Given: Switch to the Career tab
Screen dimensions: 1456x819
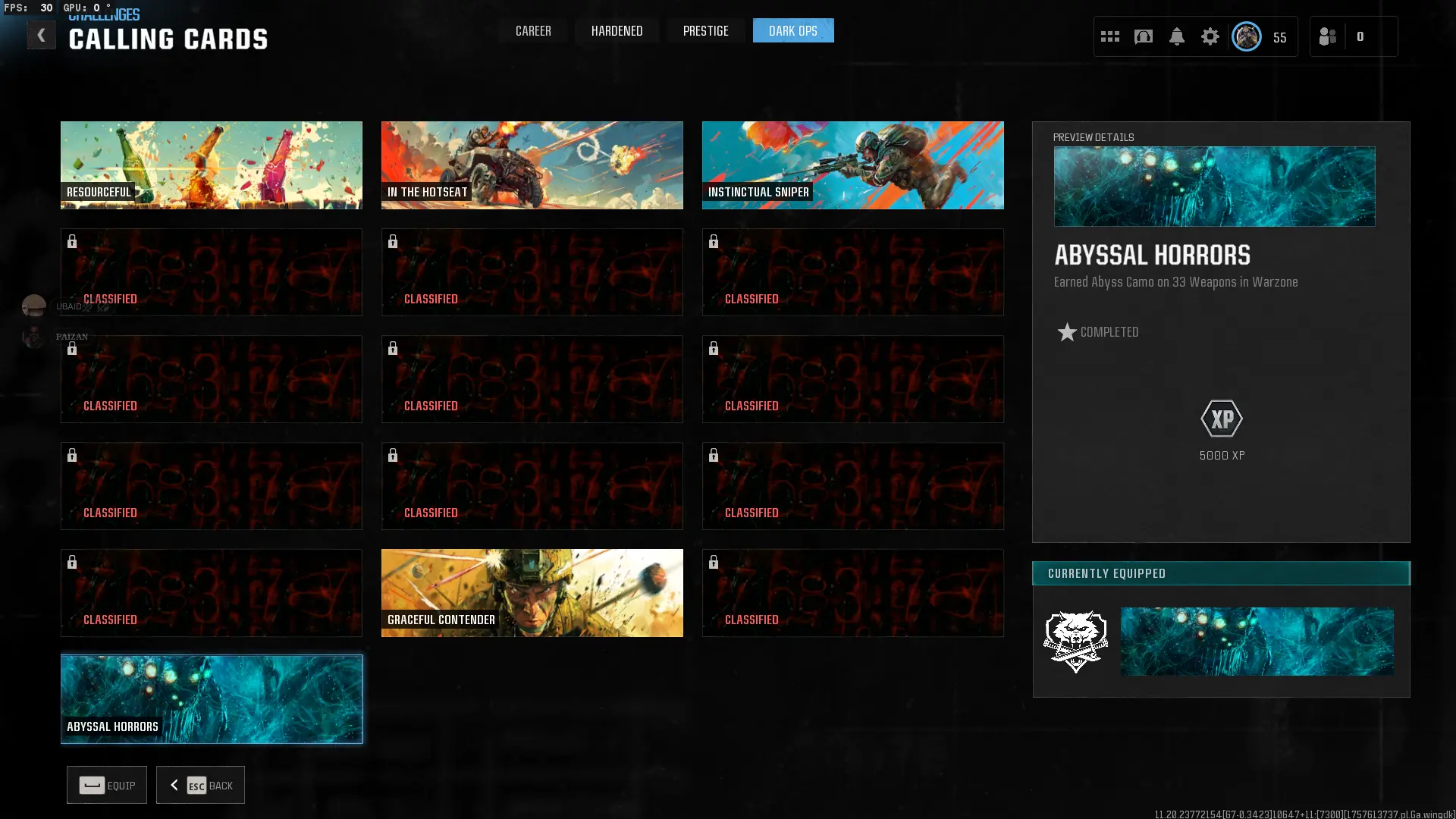Looking at the screenshot, I should (533, 31).
